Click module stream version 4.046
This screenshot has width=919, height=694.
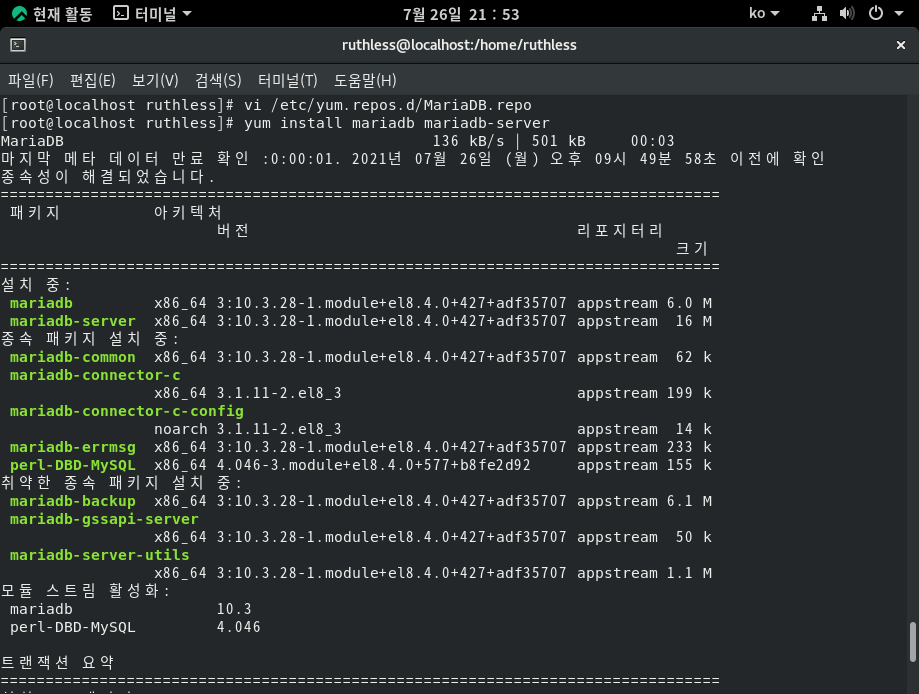(x=239, y=627)
